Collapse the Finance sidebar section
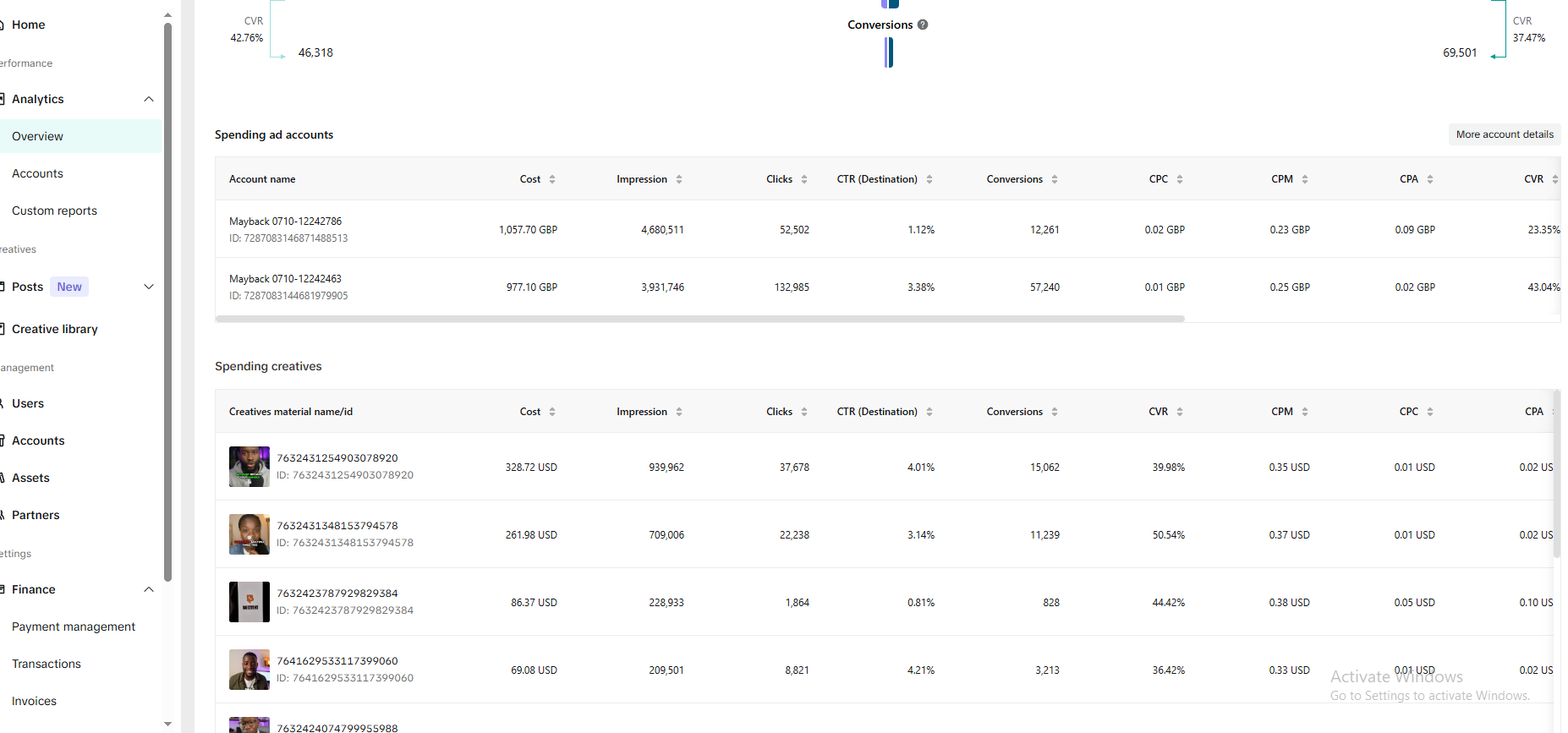The image size is (1568, 733). (x=149, y=589)
